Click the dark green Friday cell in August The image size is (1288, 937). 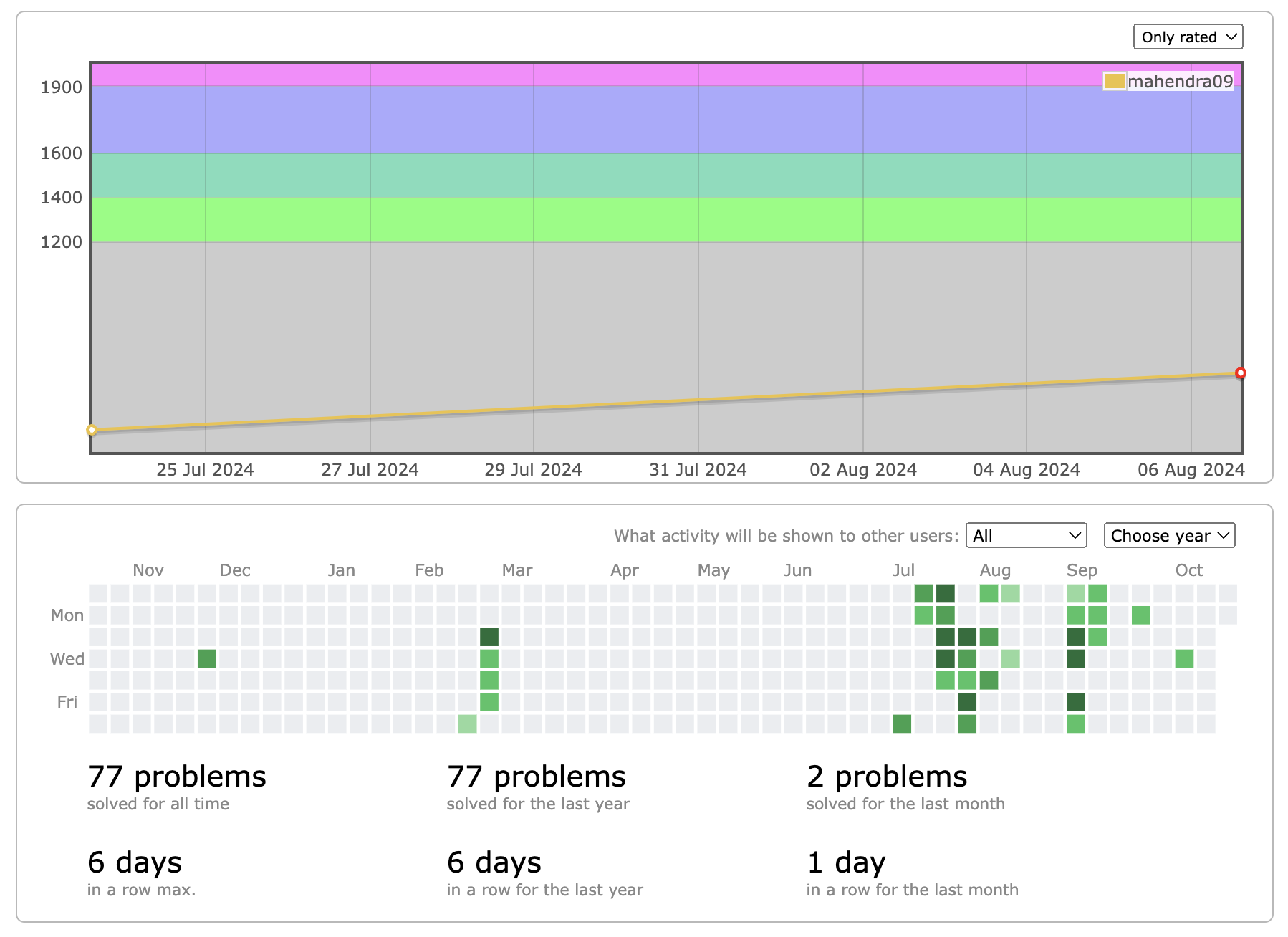click(x=967, y=702)
